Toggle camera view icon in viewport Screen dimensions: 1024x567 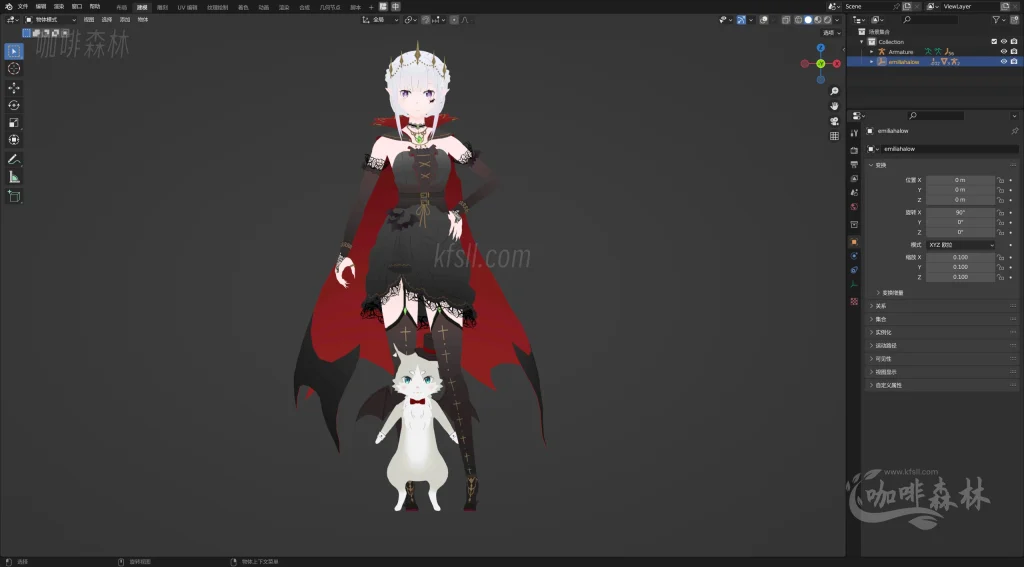click(x=834, y=121)
